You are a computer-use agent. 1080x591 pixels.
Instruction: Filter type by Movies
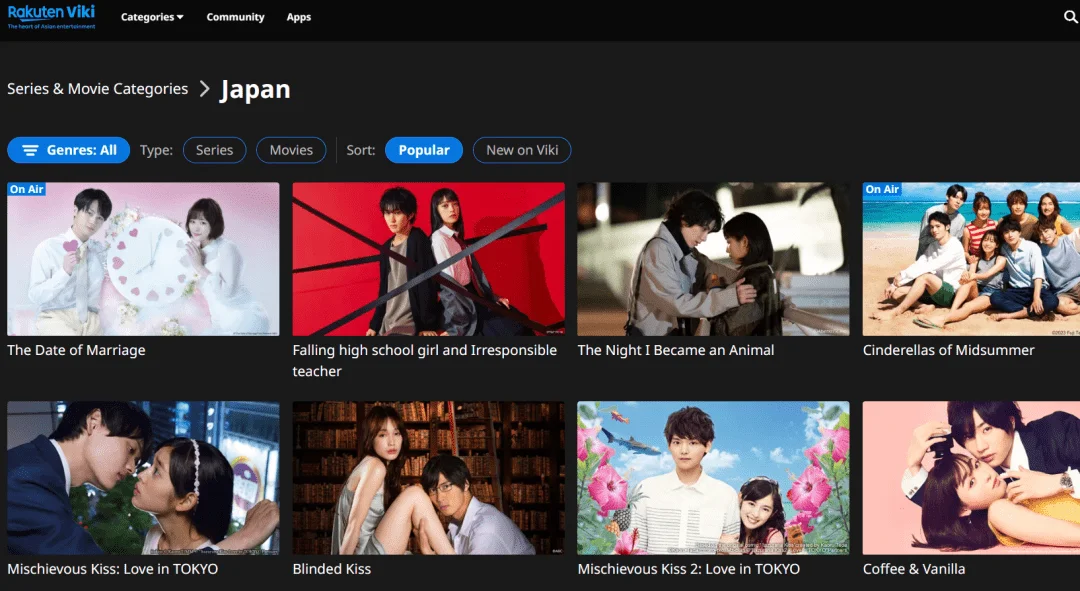pyautogui.click(x=291, y=149)
